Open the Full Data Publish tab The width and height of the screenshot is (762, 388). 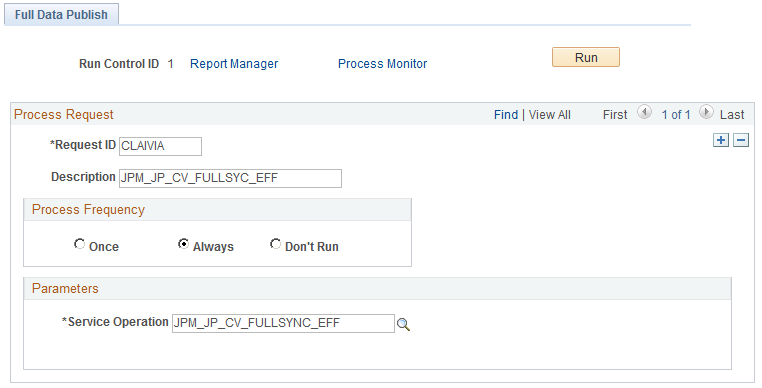point(61,15)
